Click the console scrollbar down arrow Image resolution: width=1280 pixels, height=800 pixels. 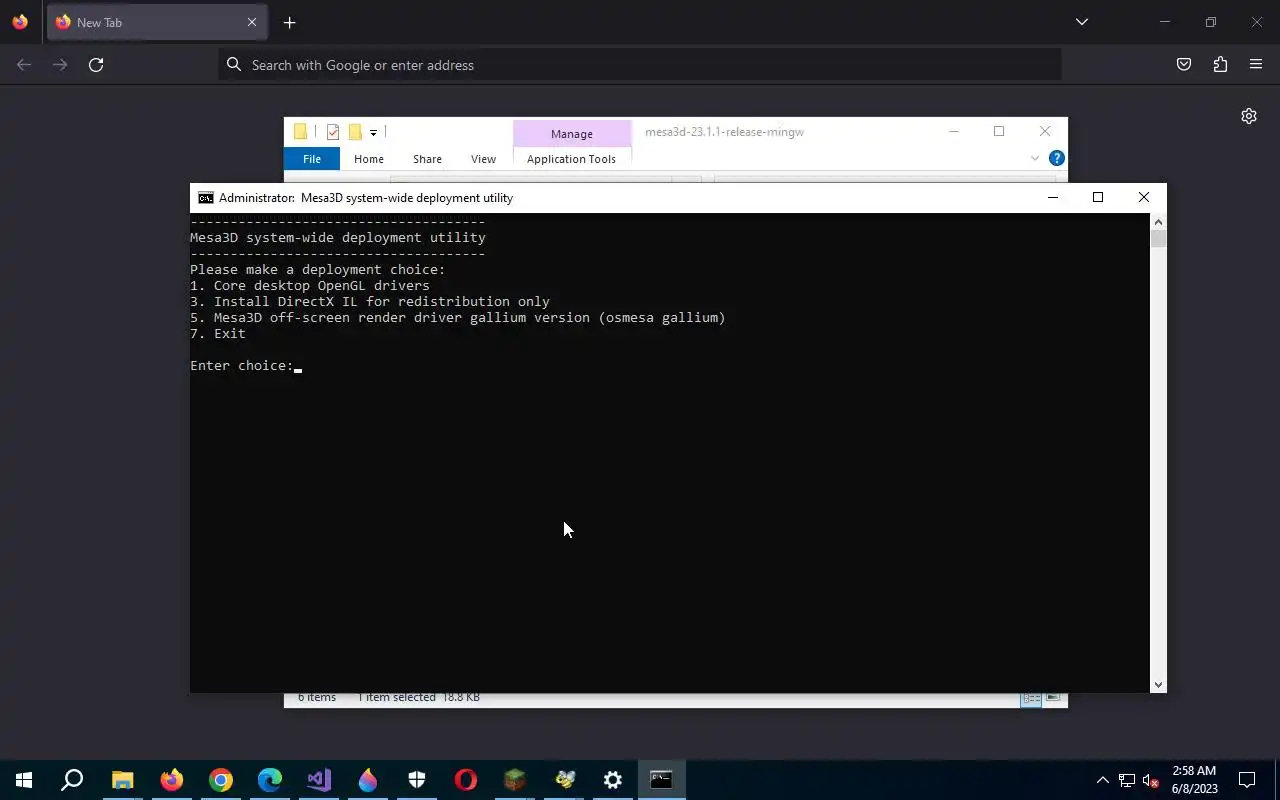pos(1158,685)
